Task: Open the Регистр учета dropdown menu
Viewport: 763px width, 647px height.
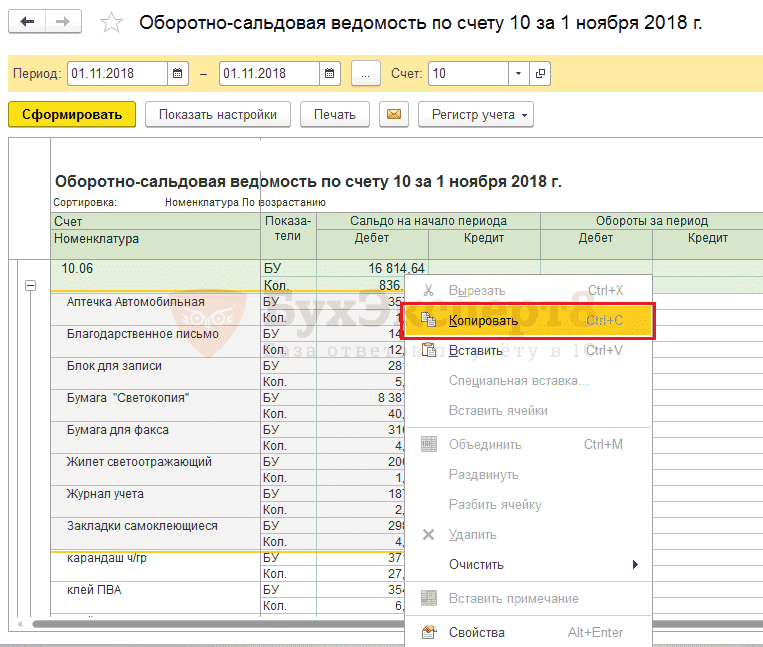Action: [x=475, y=114]
